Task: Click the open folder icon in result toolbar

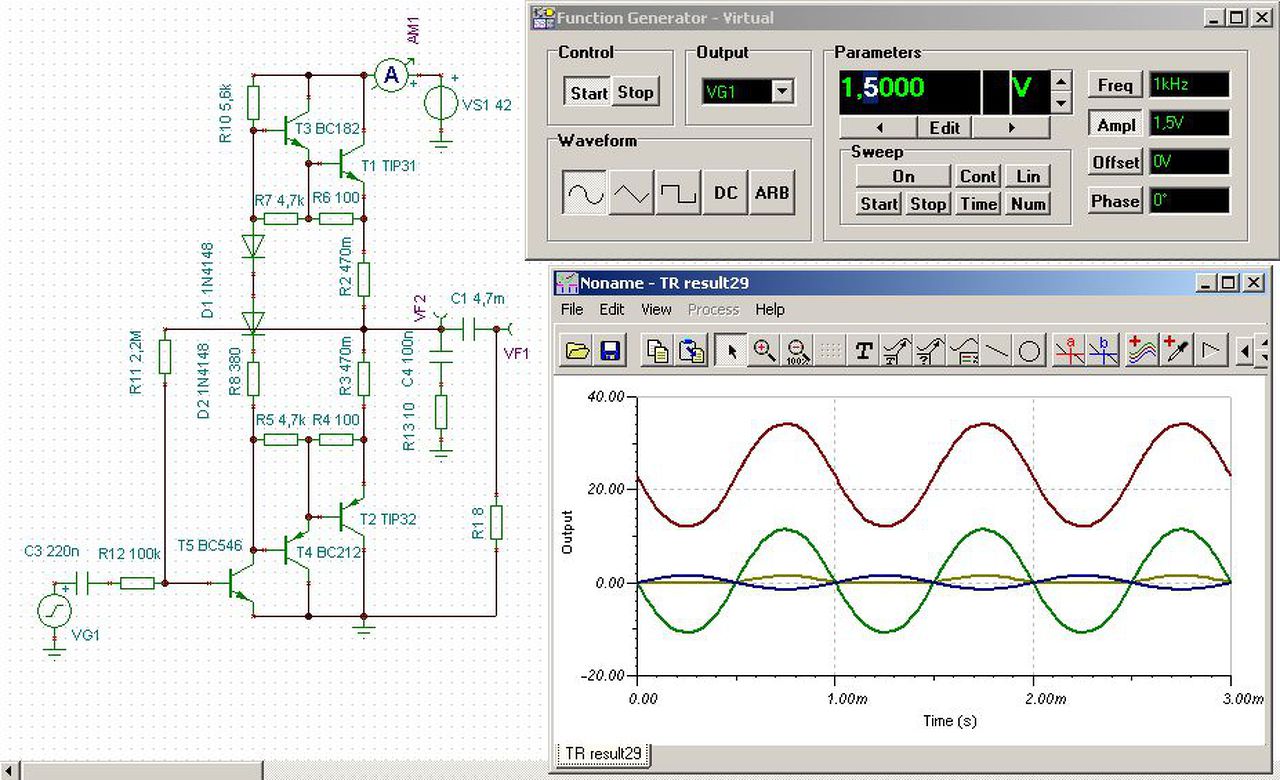Action: coord(577,351)
